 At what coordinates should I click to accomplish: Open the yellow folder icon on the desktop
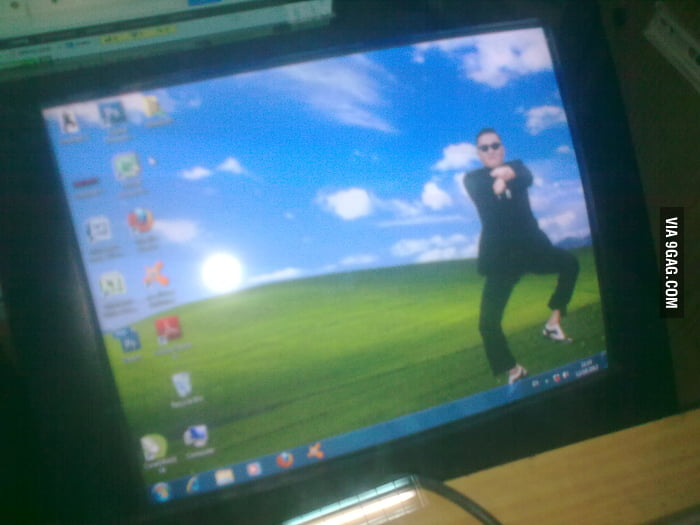click(152, 105)
